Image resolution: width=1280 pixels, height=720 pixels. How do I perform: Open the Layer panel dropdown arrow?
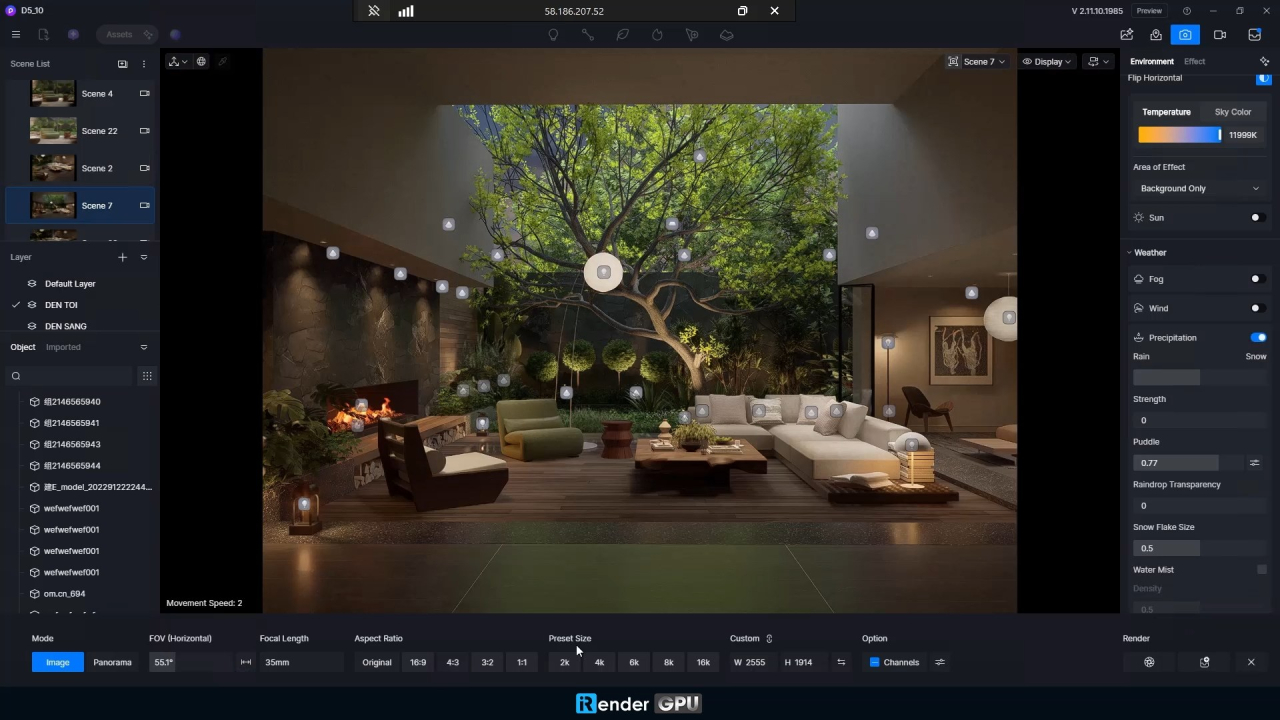pyautogui.click(x=144, y=257)
